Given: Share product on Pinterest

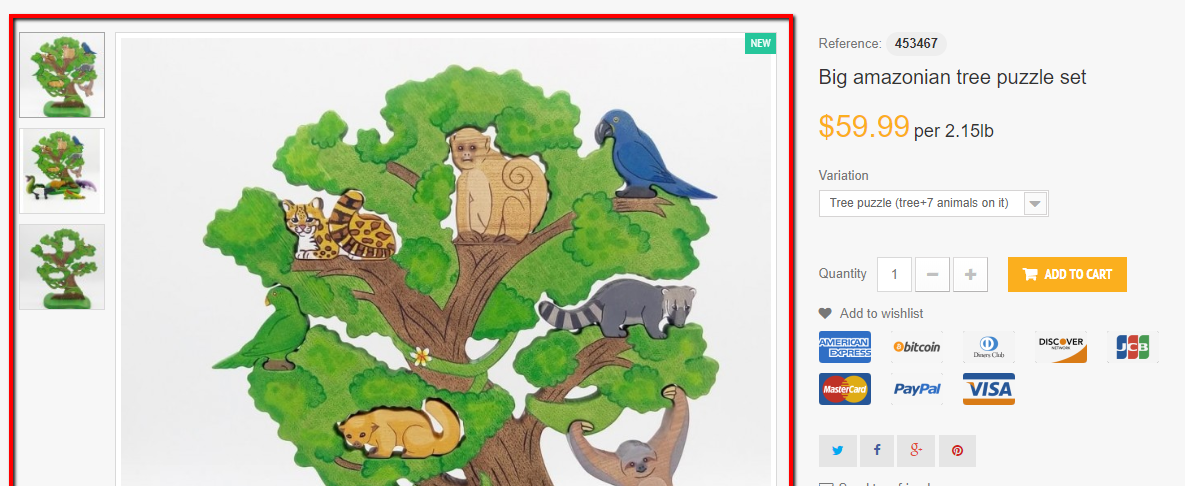Looking at the screenshot, I should tap(958, 450).
